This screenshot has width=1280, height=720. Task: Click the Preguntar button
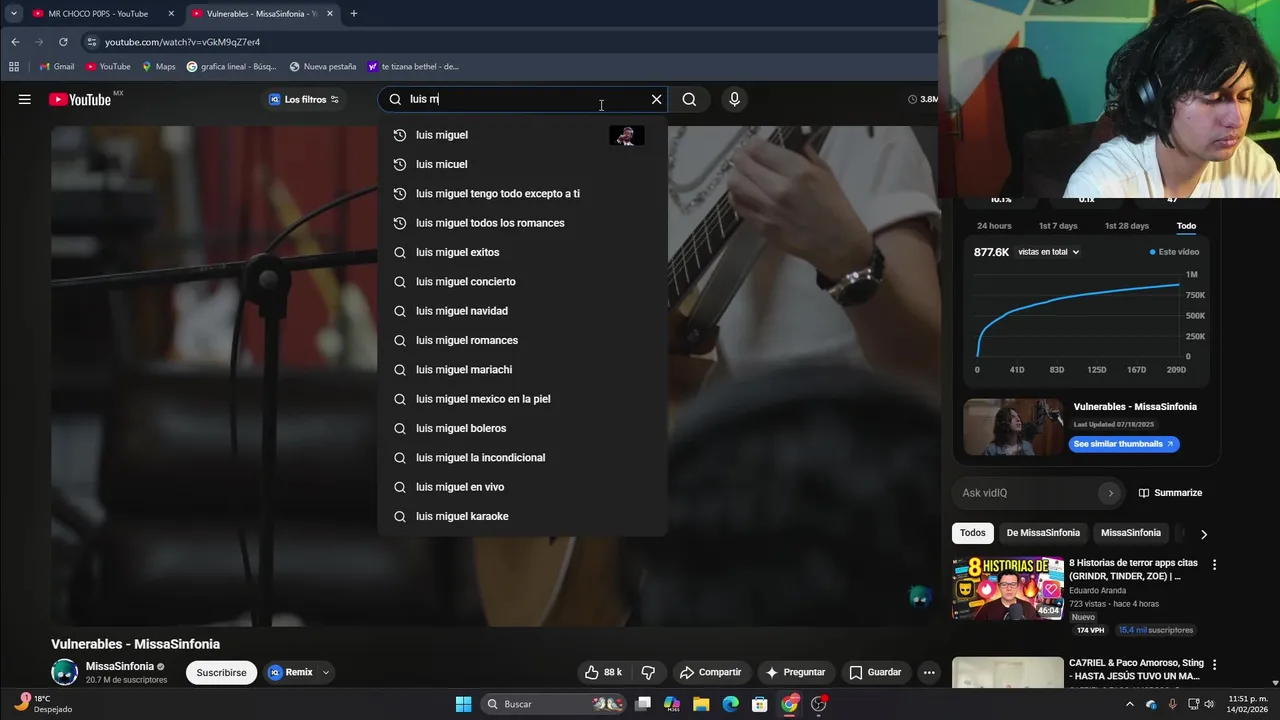795,673
